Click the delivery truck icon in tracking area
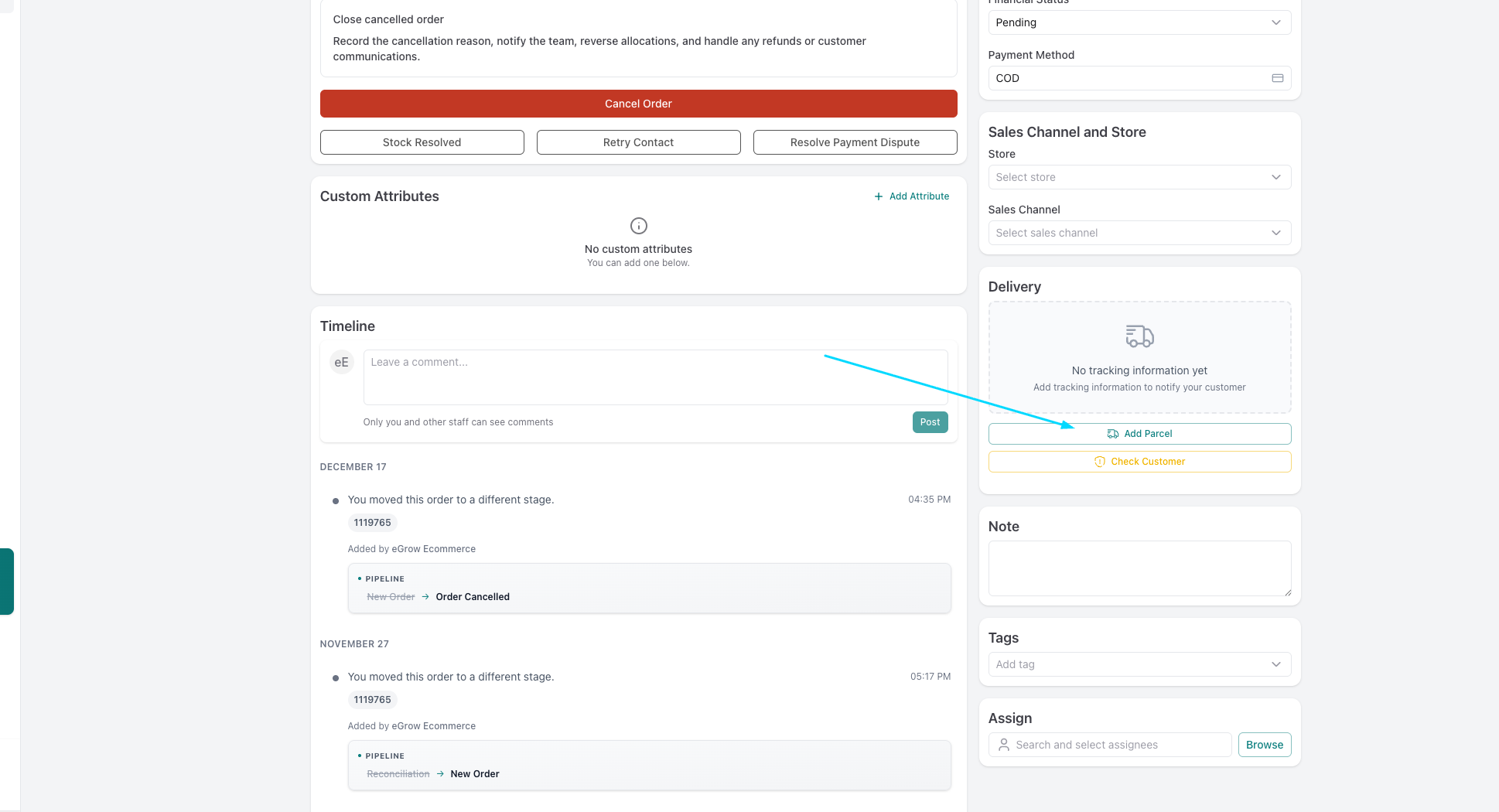This screenshot has width=1499, height=812. coord(1139,336)
